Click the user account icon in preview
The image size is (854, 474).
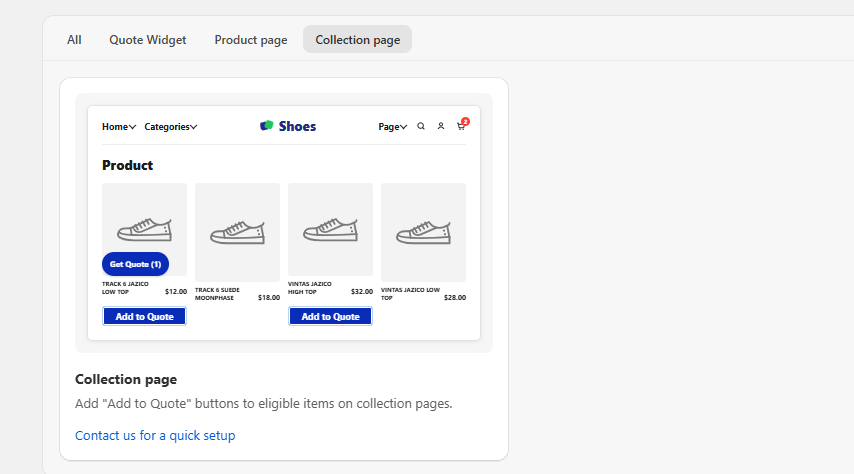coord(441,126)
